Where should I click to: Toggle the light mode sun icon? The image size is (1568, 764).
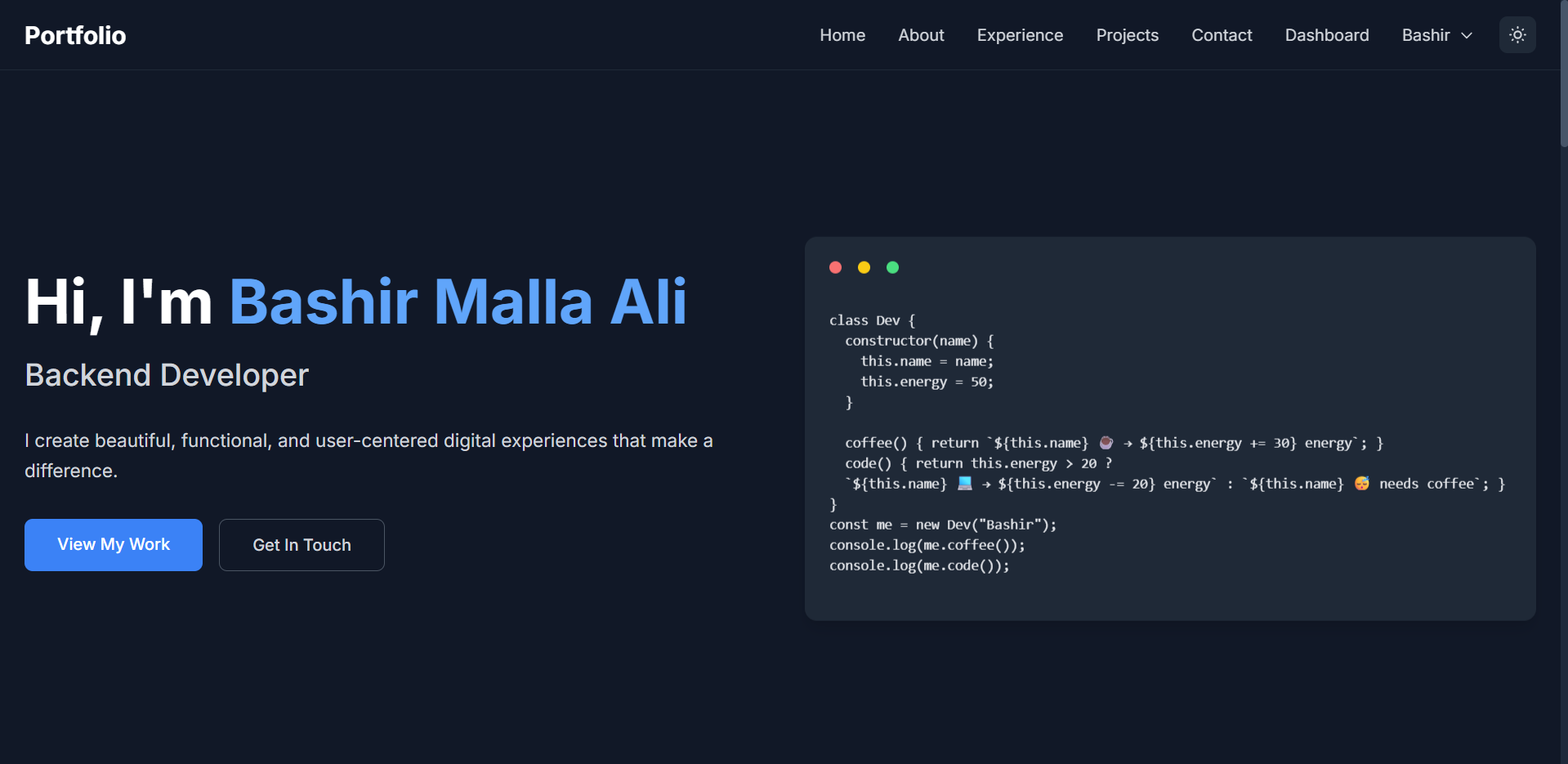click(x=1517, y=34)
